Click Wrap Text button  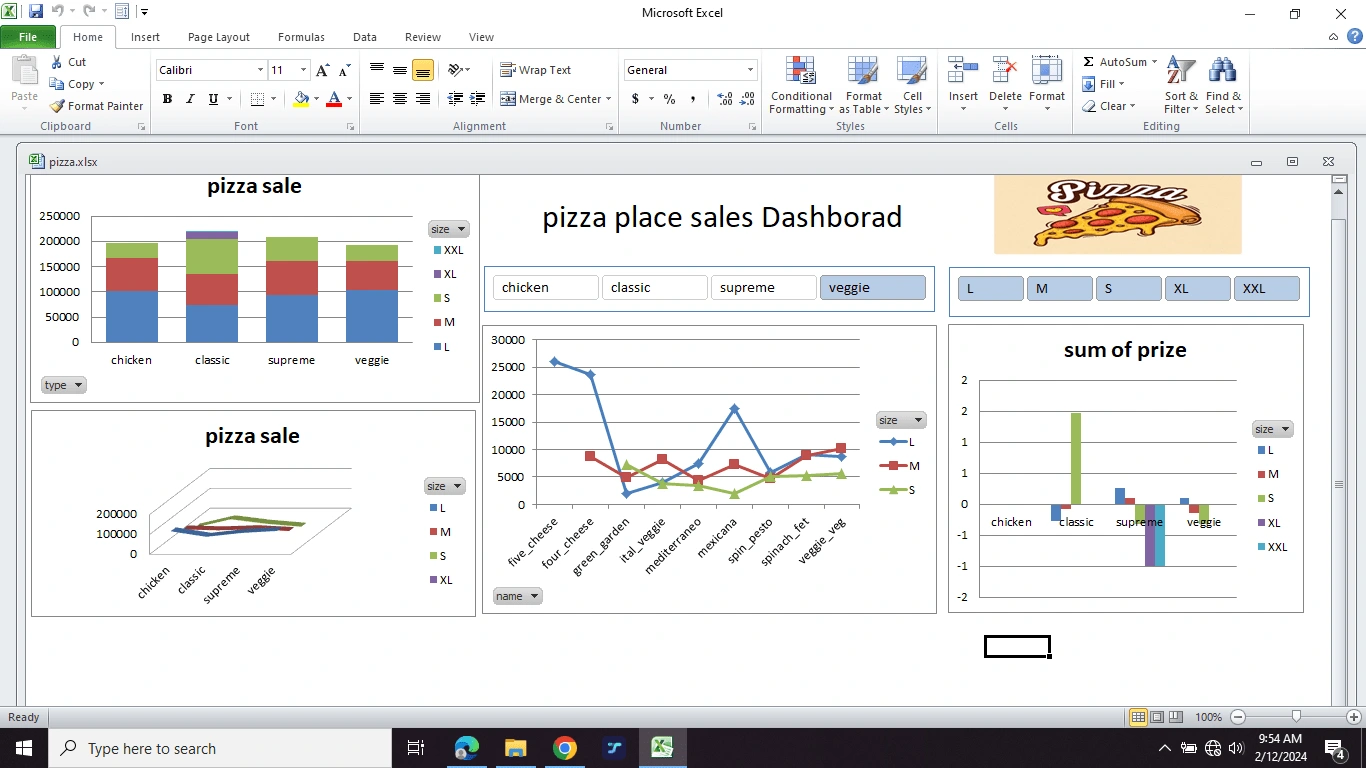coord(536,70)
